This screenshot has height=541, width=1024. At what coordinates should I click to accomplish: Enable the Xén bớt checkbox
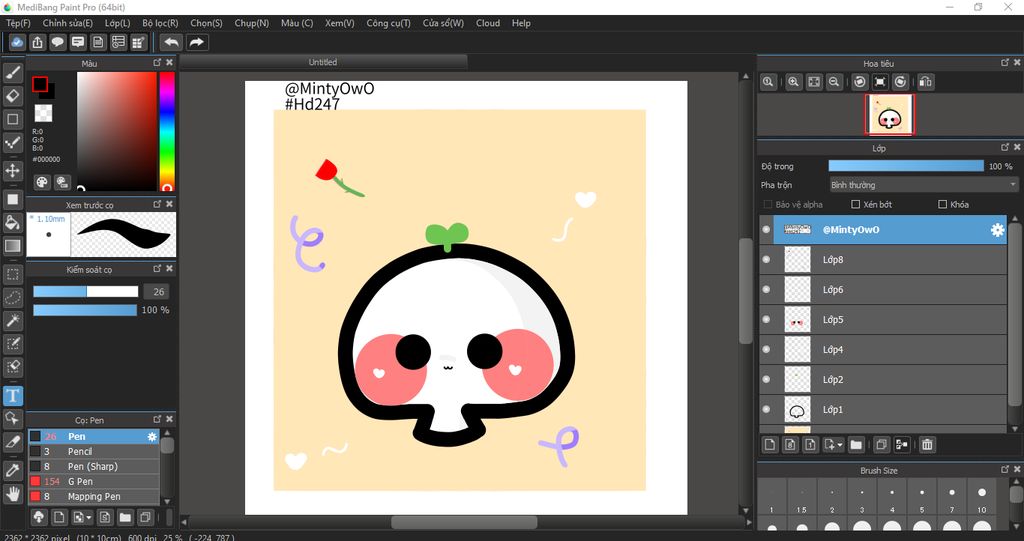pyautogui.click(x=856, y=205)
